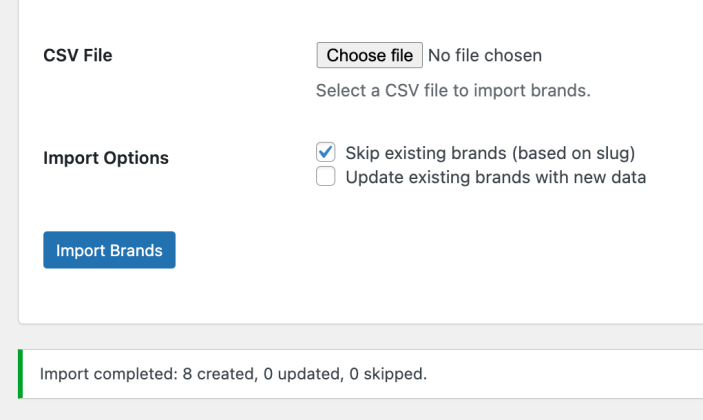The width and height of the screenshot is (703, 420).
Task: Click the 'Skip existing brands (based on slug)' label
Action: 490,153
